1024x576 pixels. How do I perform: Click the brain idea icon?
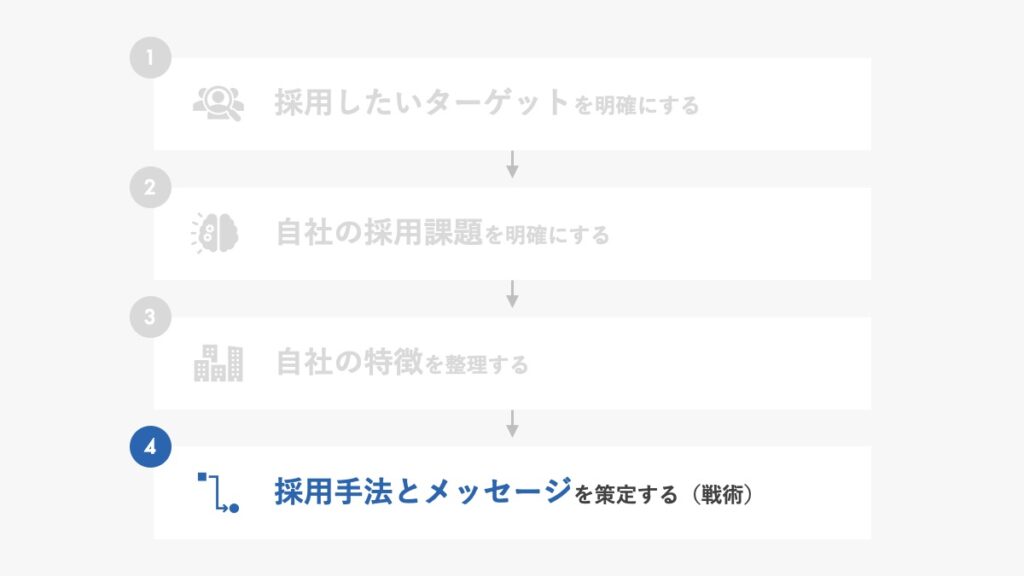(215, 232)
